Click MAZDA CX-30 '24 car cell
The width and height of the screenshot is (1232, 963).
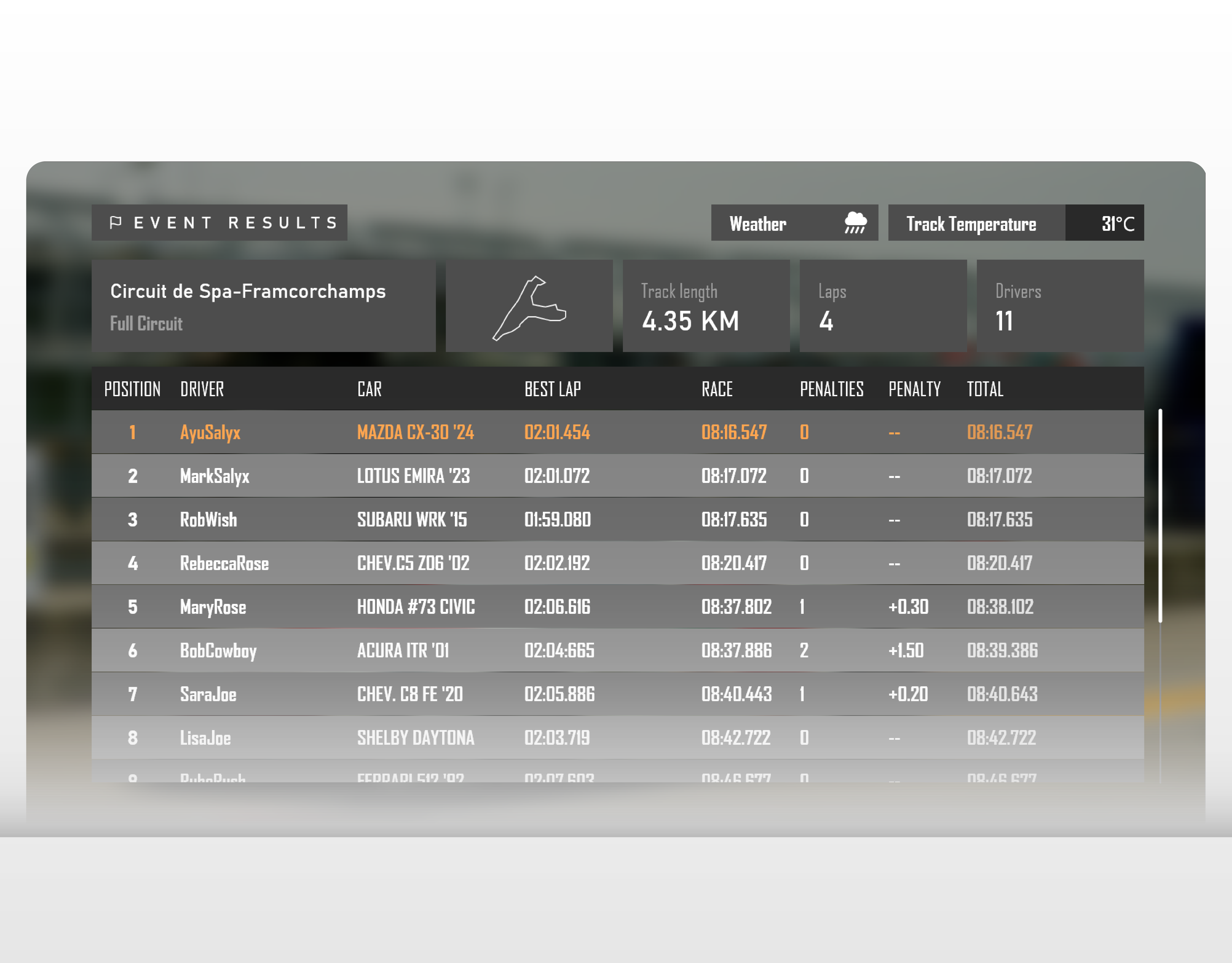[416, 432]
